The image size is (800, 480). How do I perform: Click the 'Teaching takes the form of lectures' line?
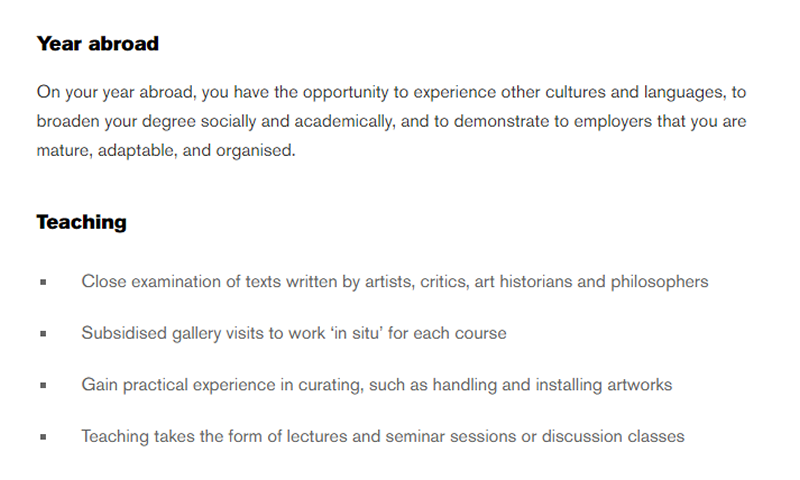[383, 436]
